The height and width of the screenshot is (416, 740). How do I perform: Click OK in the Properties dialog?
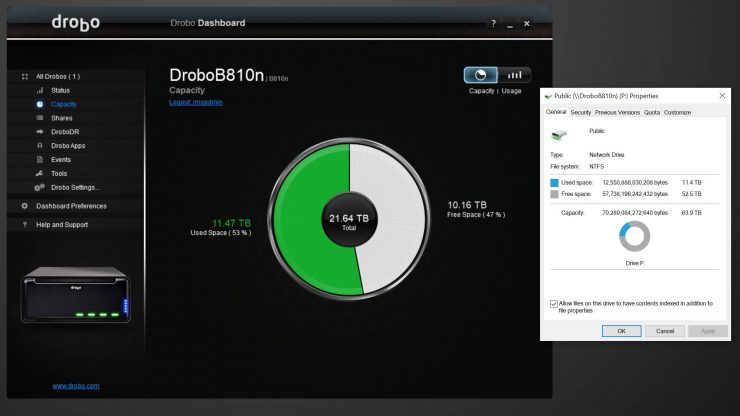pyautogui.click(x=622, y=331)
